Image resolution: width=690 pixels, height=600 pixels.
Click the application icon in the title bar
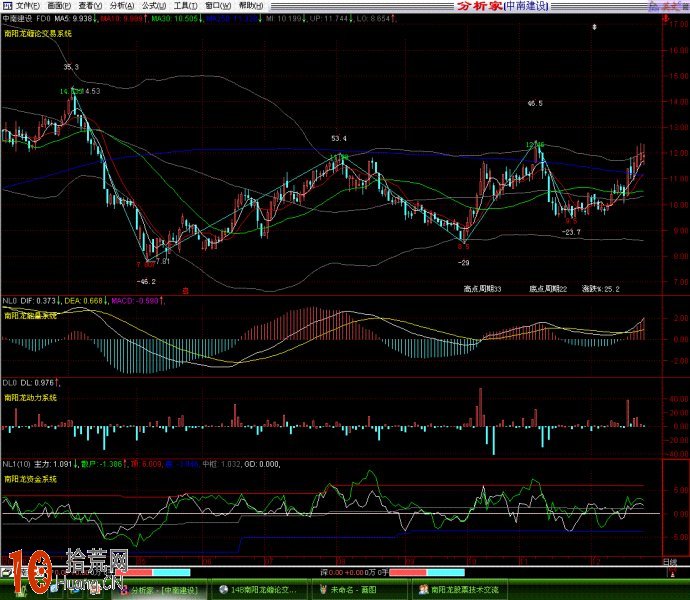(7, 6)
